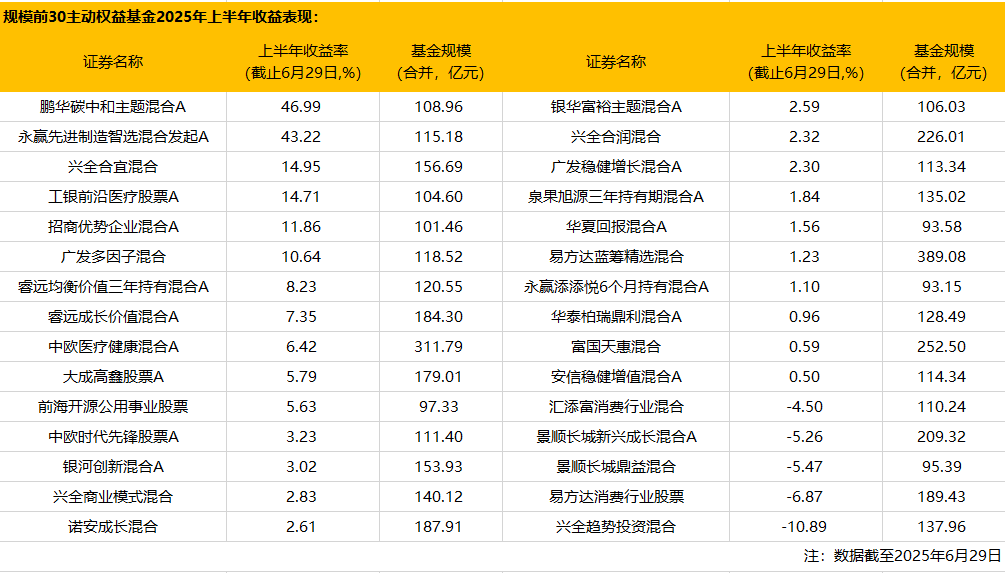Select the fund size 120.55
This screenshot has width=1005, height=573.
click(438, 287)
